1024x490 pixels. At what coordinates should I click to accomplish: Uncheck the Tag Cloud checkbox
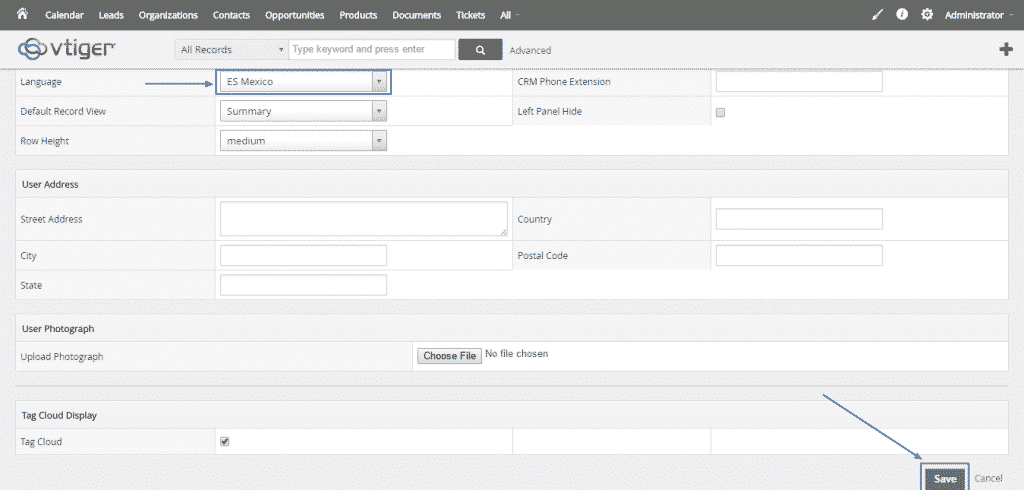pos(225,442)
